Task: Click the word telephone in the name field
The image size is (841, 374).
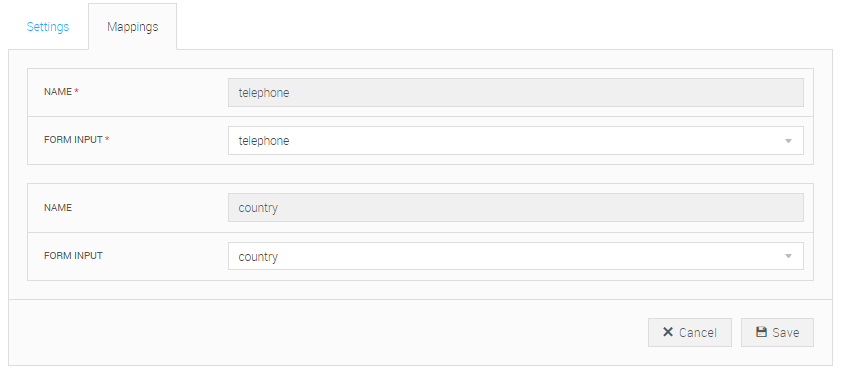Action: coord(264,93)
